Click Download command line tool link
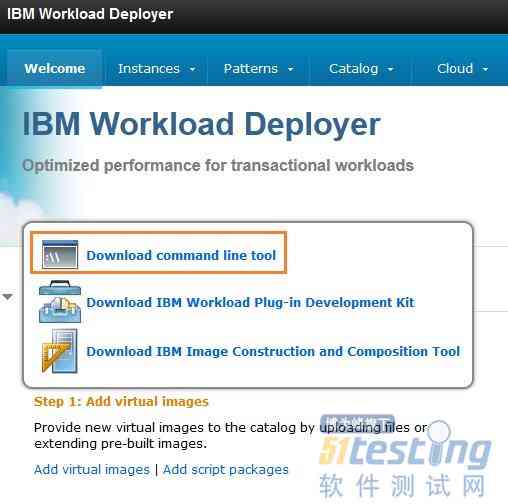Image resolution: width=508 pixels, height=504 pixels. click(x=181, y=255)
